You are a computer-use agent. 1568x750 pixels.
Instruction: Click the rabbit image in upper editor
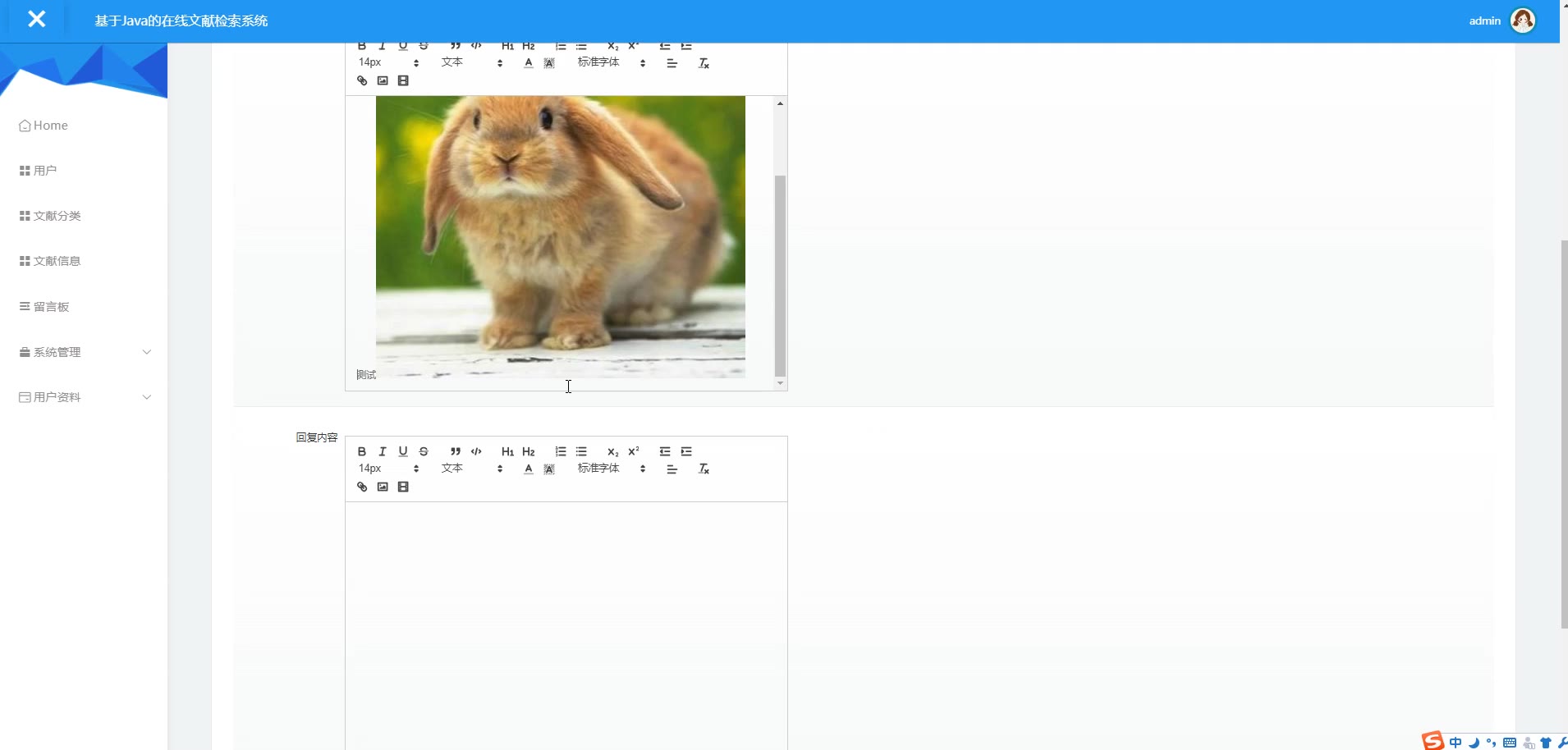[x=561, y=236]
